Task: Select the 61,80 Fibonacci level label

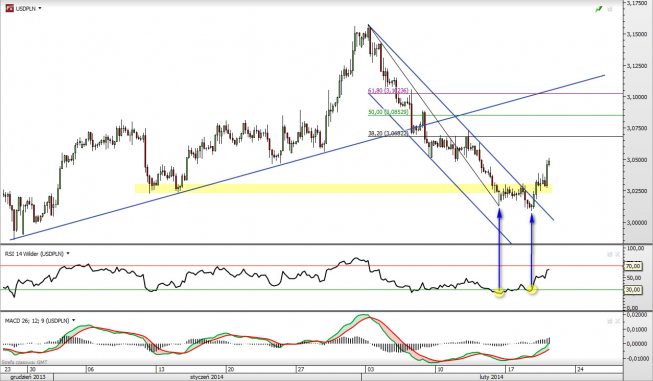Action: (x=388, y=90)
